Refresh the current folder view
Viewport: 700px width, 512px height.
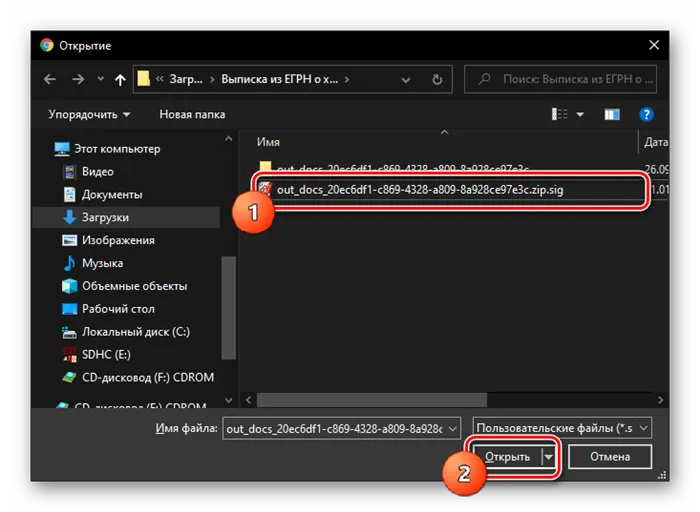pos(437,79)
